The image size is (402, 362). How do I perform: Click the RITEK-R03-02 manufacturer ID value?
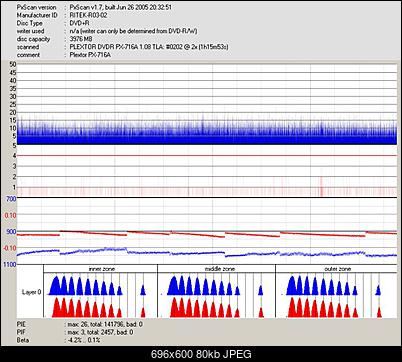pyautogui.click(x=88, y=15)
